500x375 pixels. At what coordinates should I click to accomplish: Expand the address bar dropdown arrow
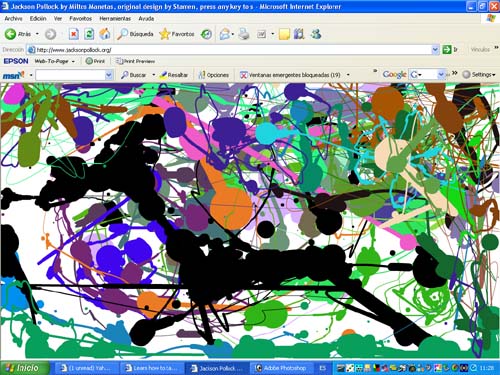[435, 50]
